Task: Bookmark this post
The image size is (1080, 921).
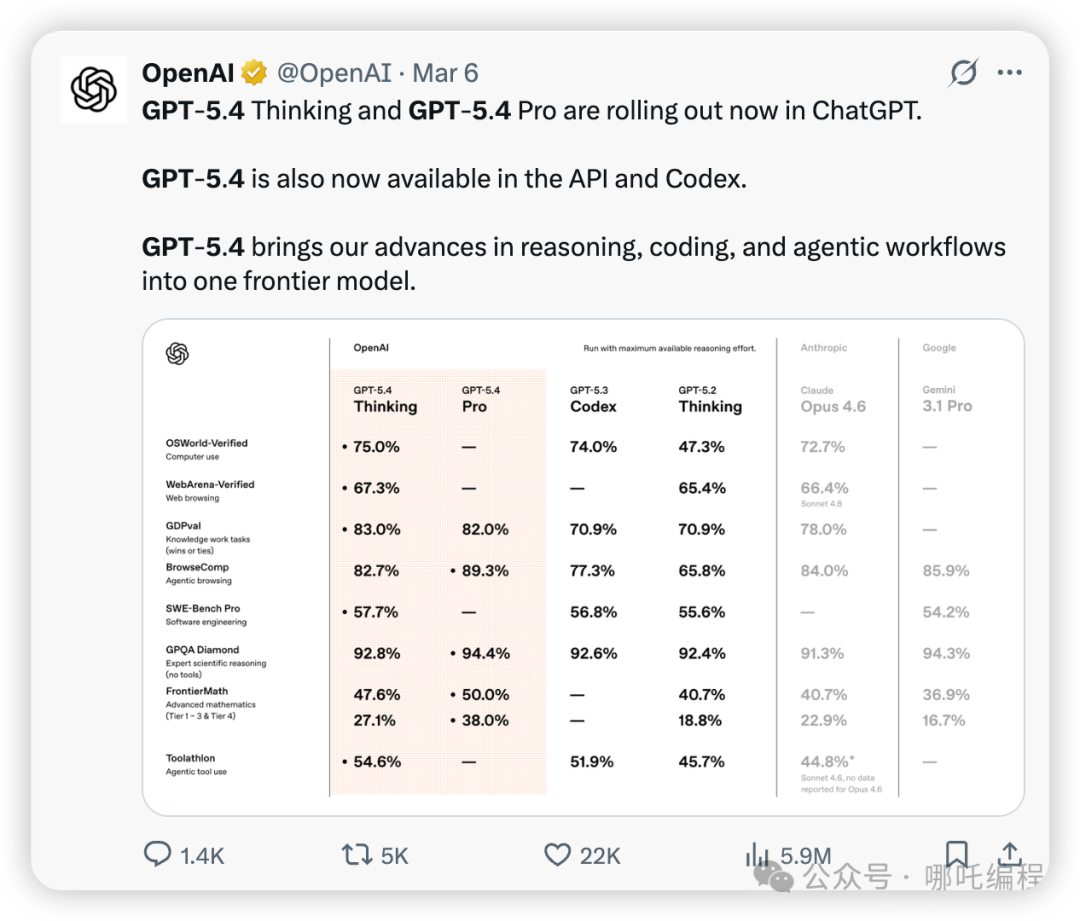Action: click(x=957, y=854)
